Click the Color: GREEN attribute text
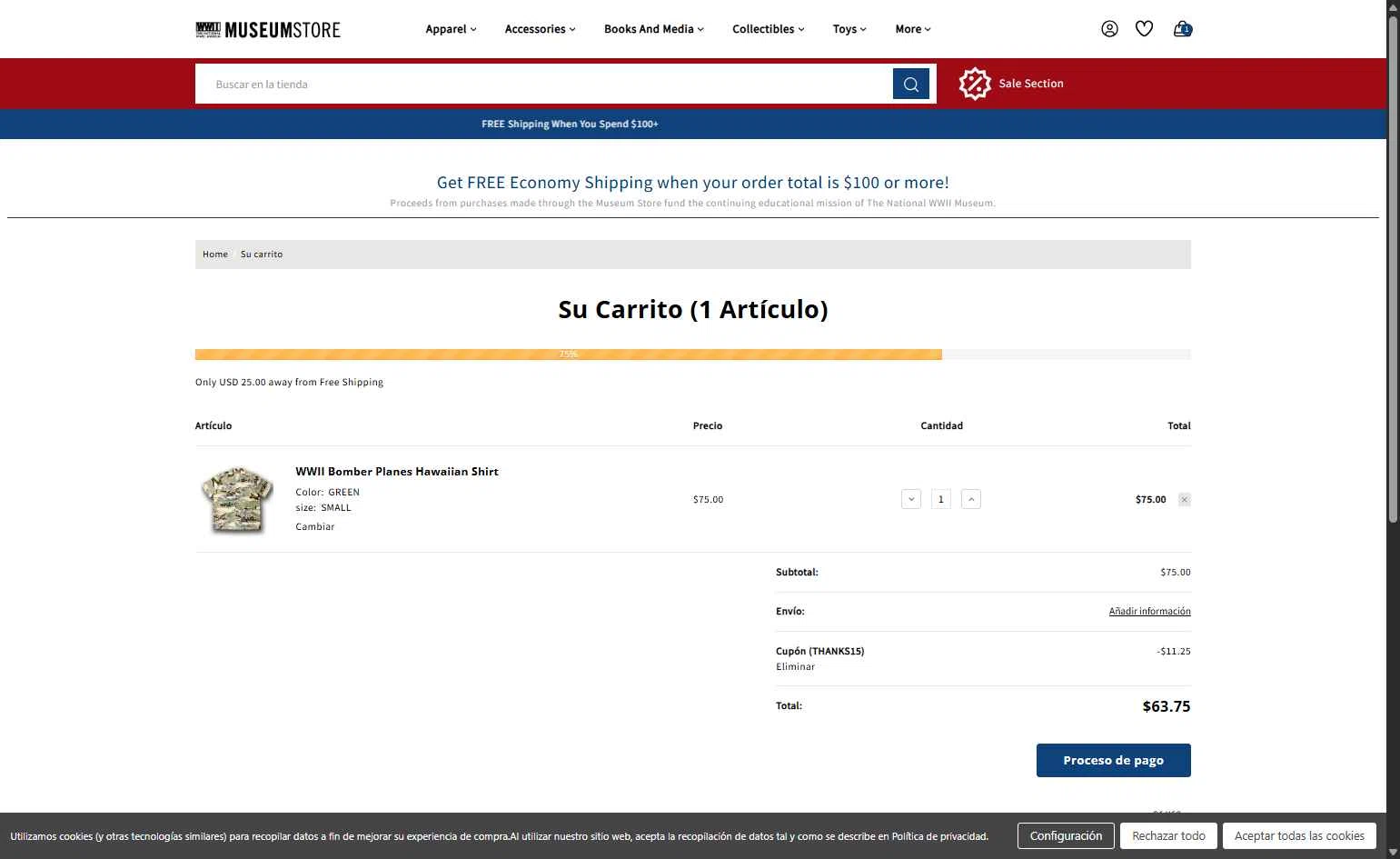Screen dimensions: 1400x859 tap(327, 492)
